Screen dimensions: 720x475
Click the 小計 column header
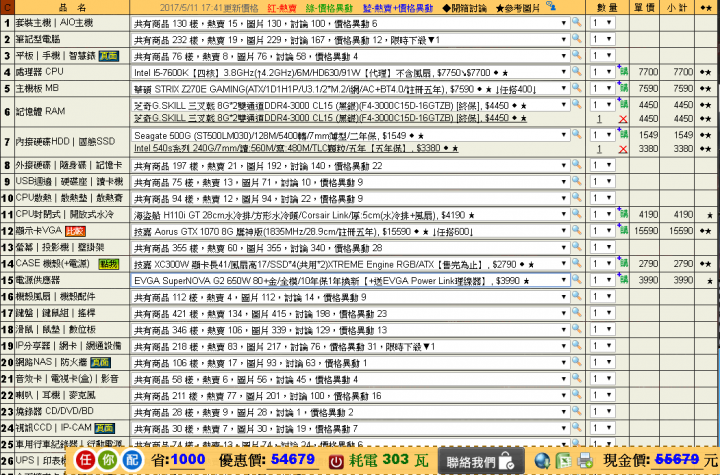(x=677, y=8)
